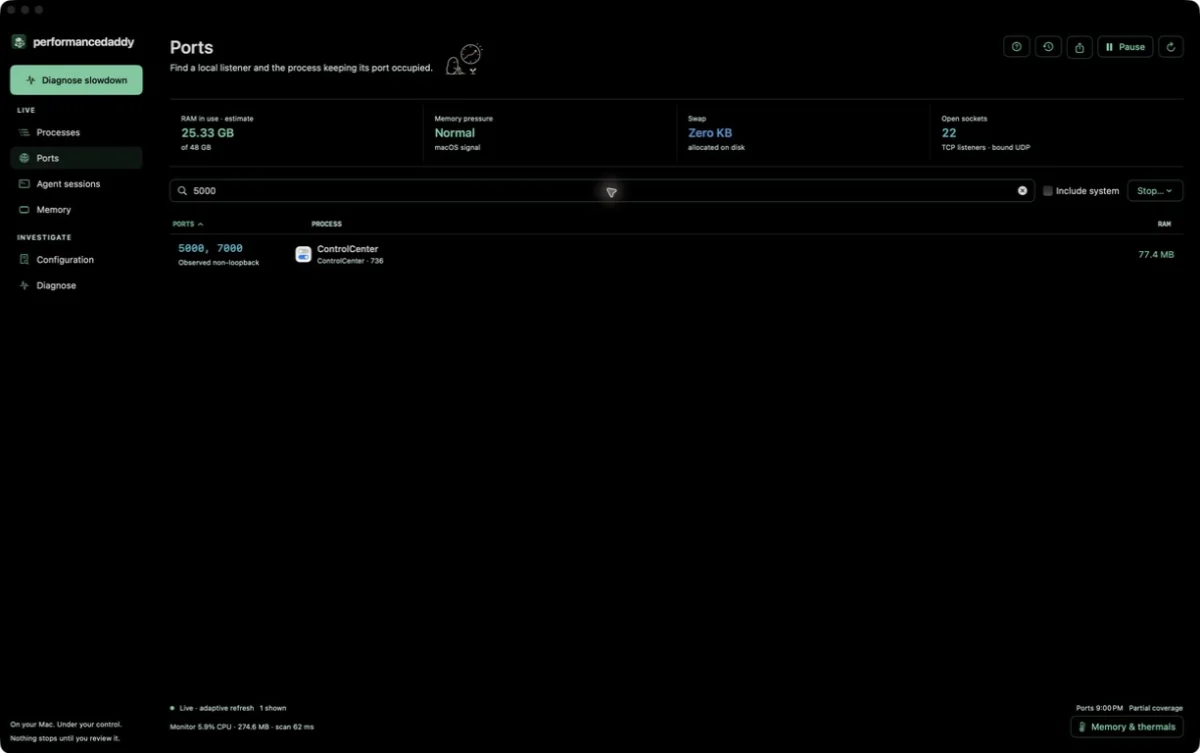The height and width of the screenshot is (753, 1200).
Task: Go to Agent sessions
Action: (76, 184)
